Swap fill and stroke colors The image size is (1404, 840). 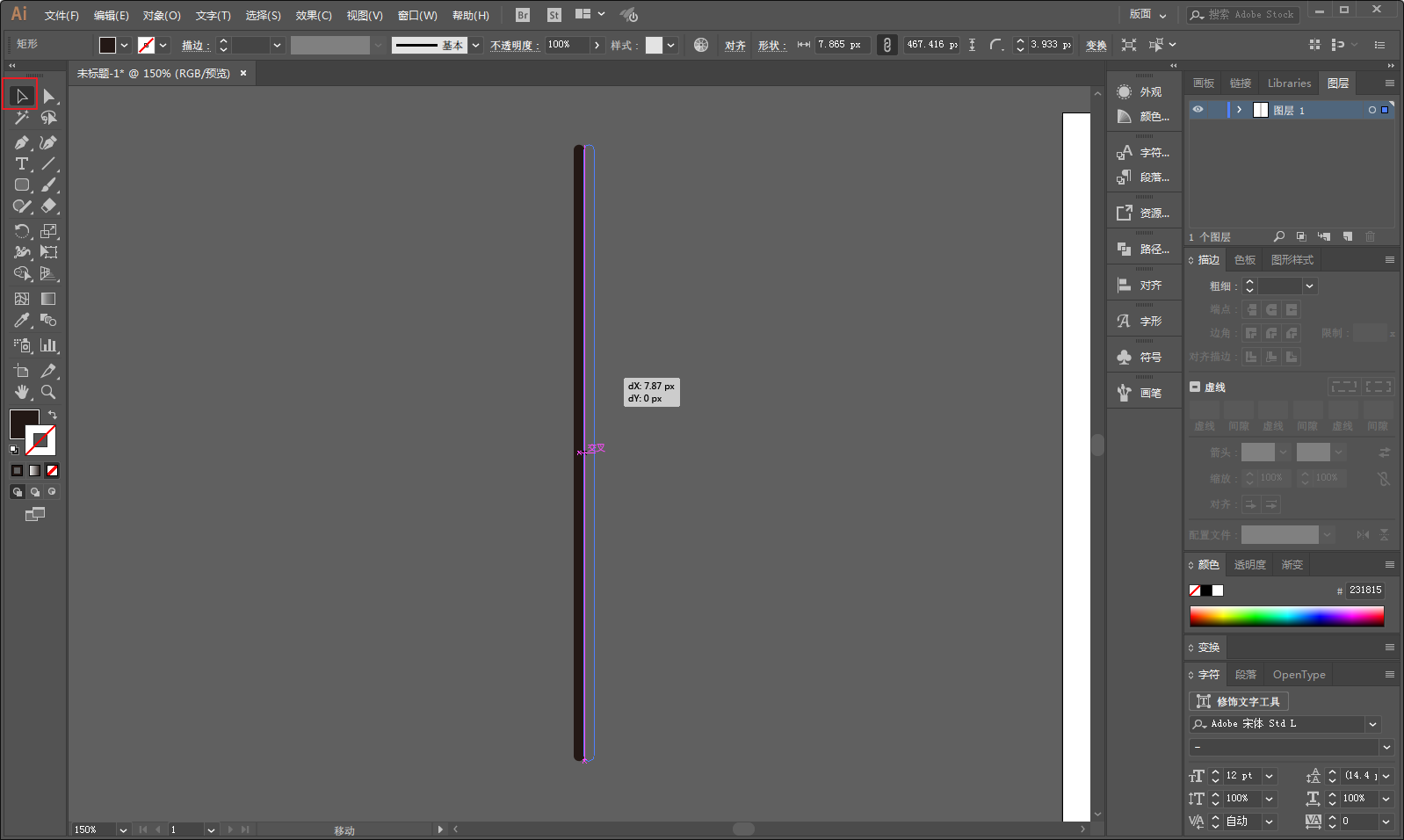coord(53,415)
